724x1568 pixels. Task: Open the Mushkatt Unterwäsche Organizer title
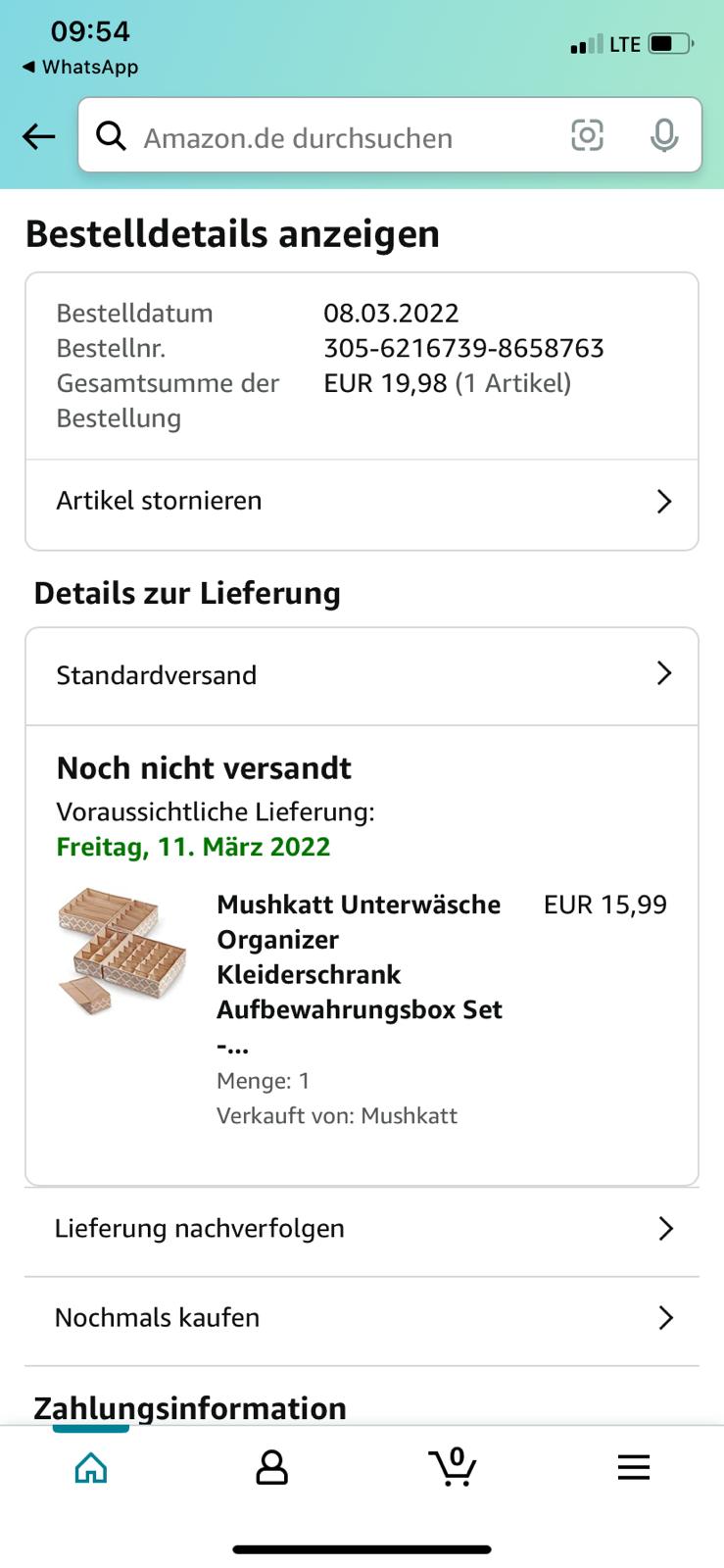pyautogui.click(x=359, y=957)
